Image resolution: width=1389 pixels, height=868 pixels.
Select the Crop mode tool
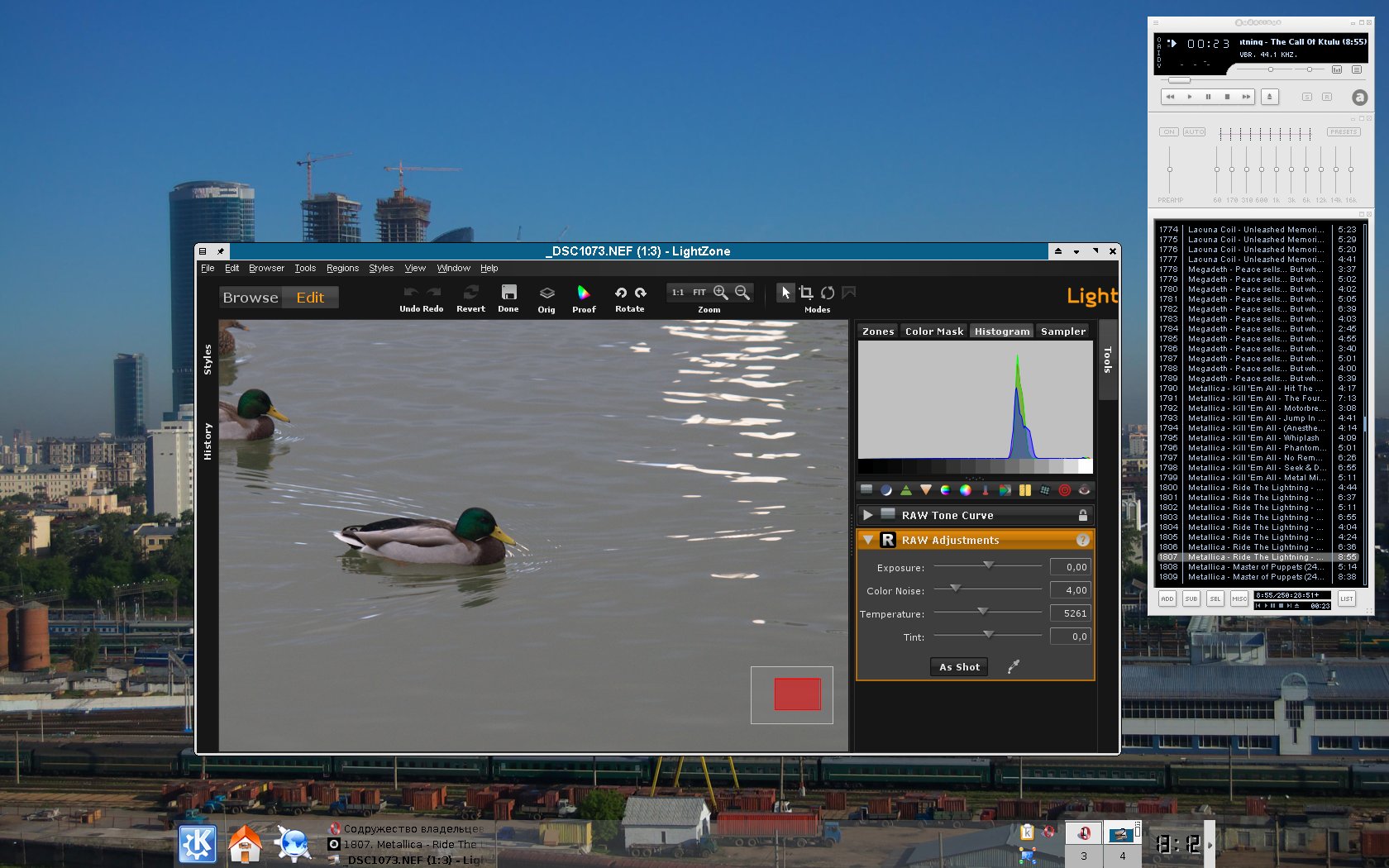806,293
